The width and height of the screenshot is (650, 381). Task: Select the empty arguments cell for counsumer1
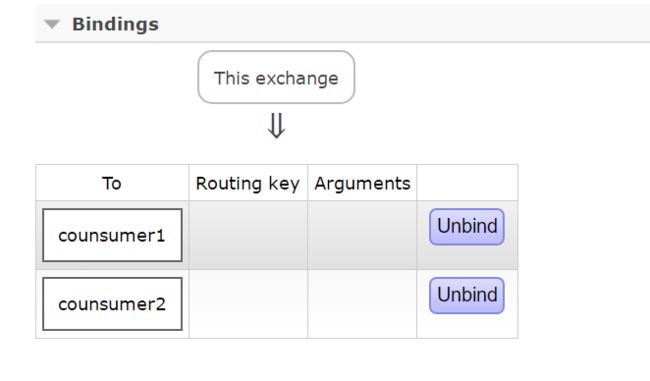coord(362,235)
